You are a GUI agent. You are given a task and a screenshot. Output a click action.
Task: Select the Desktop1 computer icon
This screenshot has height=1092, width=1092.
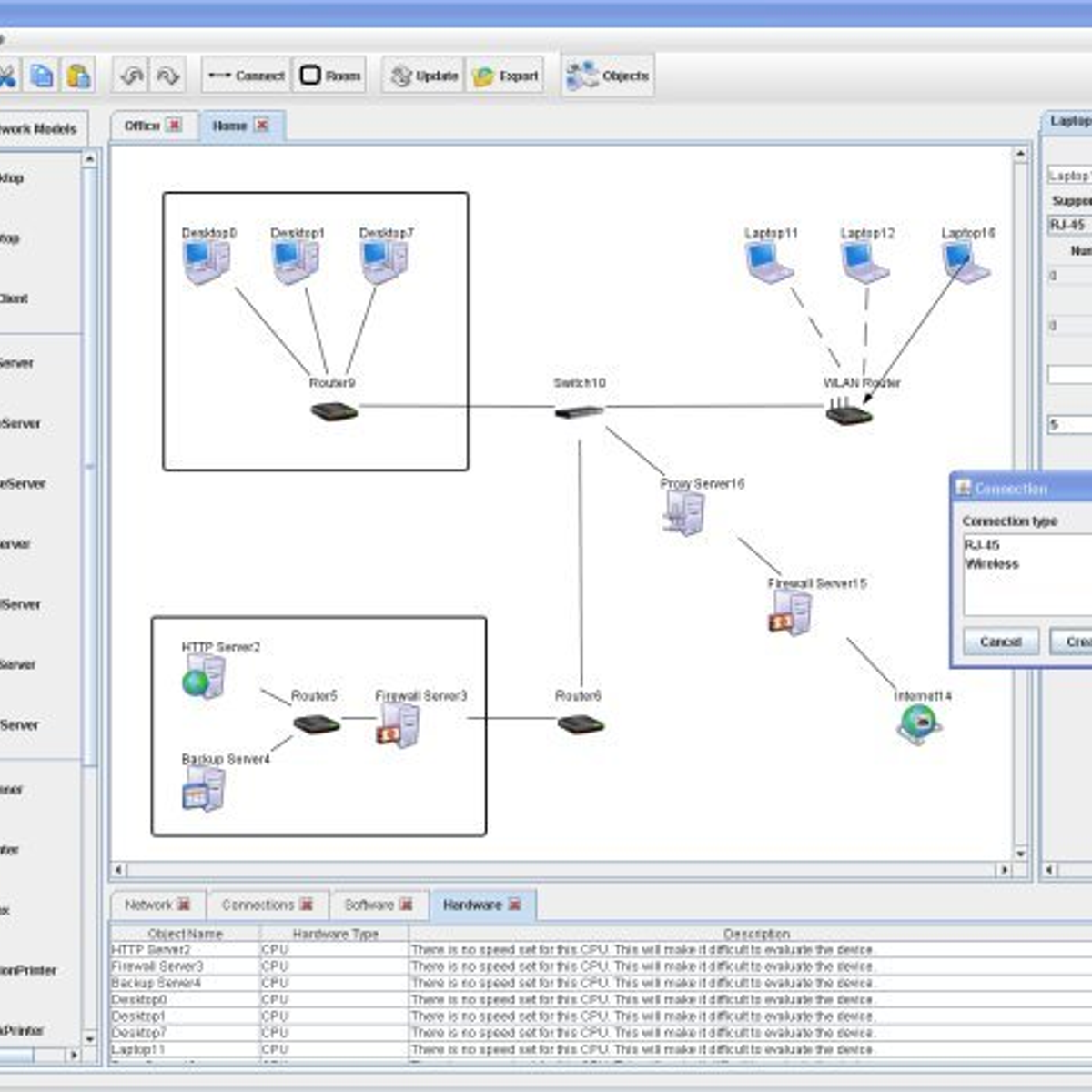tap(296, 262)
